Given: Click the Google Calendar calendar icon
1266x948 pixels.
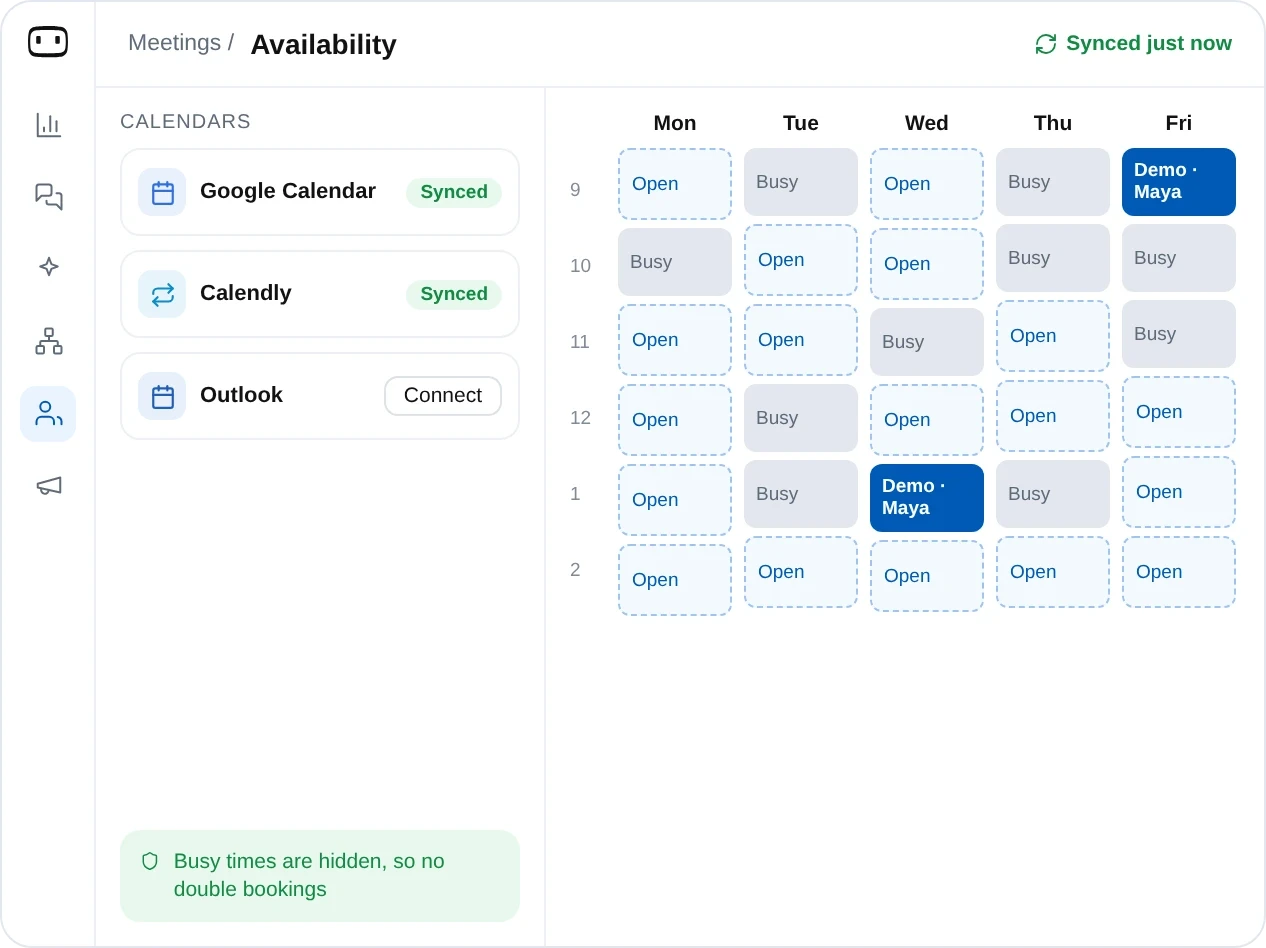Looking at the screenshot, I should (x=162, y=192).
